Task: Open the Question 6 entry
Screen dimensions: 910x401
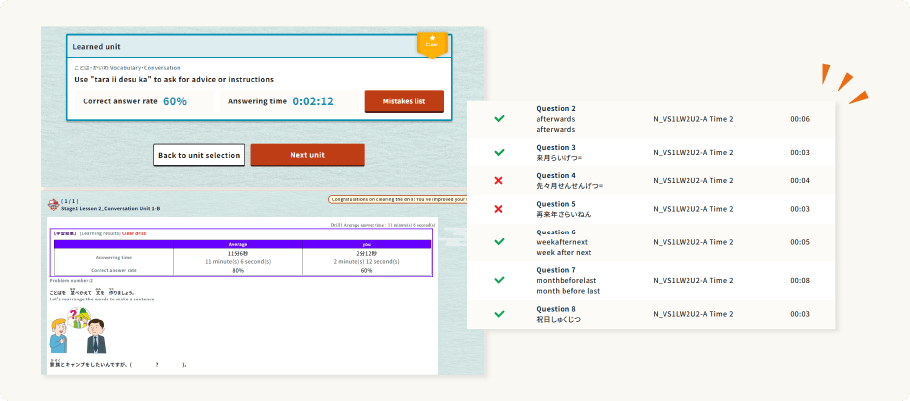Action: [x=562, y=242]
